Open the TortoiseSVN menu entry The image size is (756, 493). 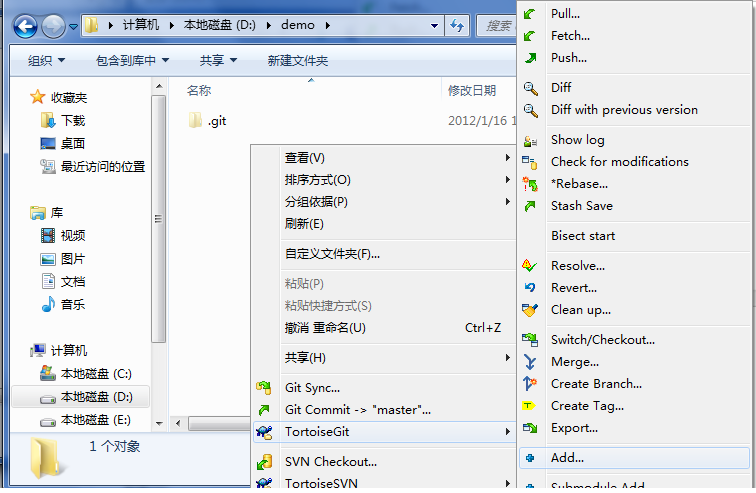point(384,483)
